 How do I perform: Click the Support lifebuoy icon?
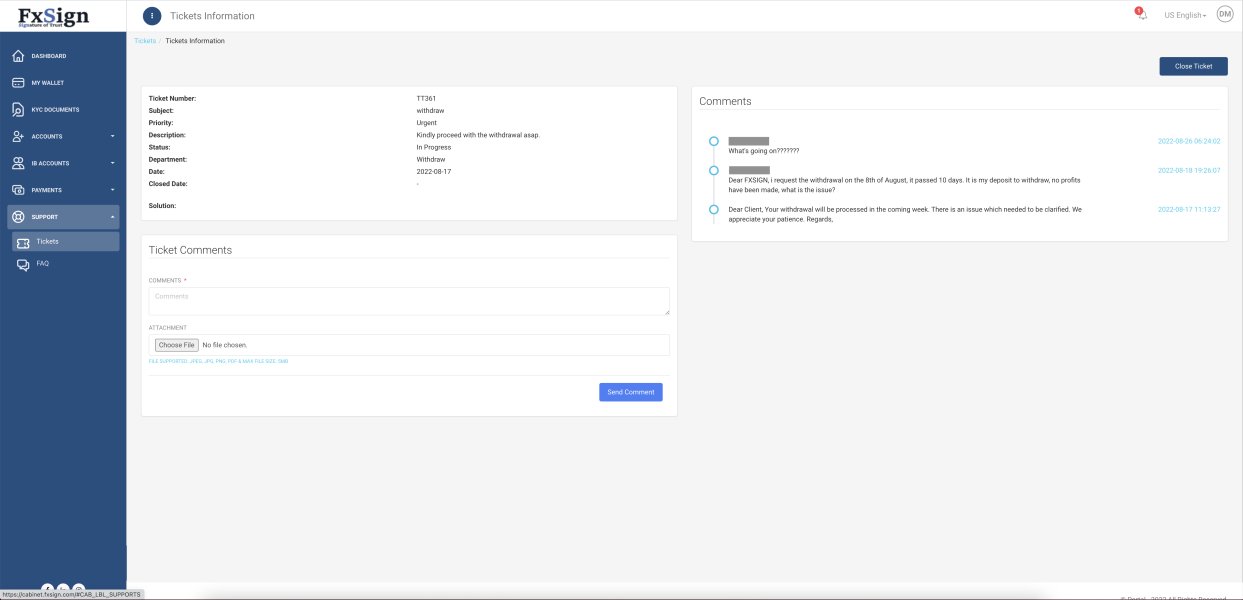(18, 217)
